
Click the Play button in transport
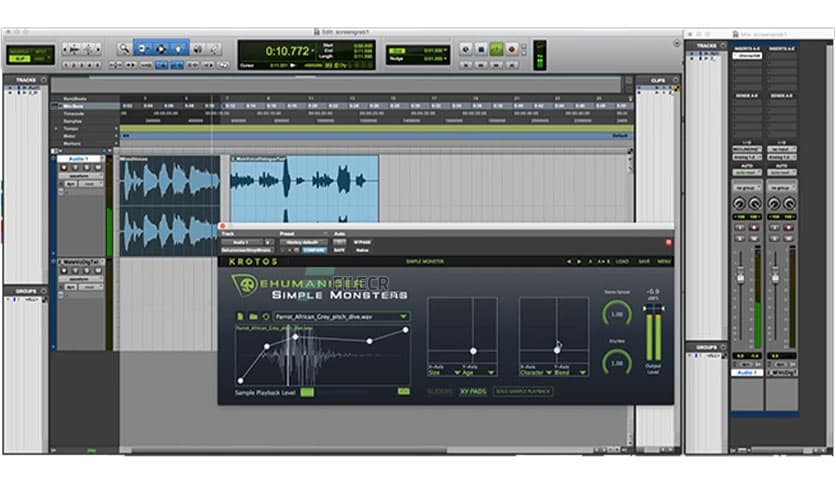(x=495, y=48)
